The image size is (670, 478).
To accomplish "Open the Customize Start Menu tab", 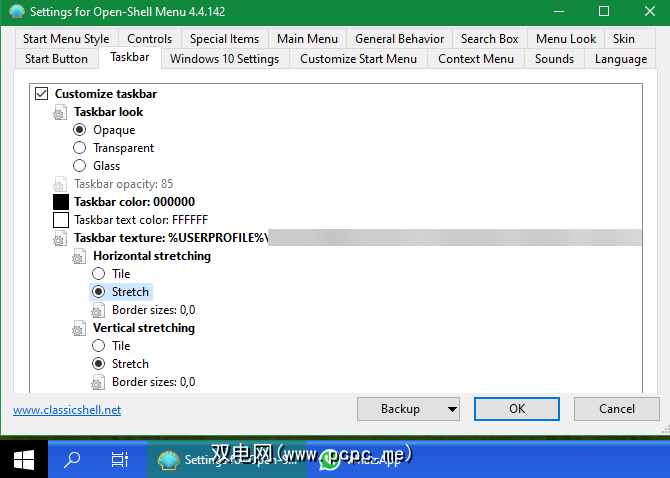I will click(x=359, y=59).
